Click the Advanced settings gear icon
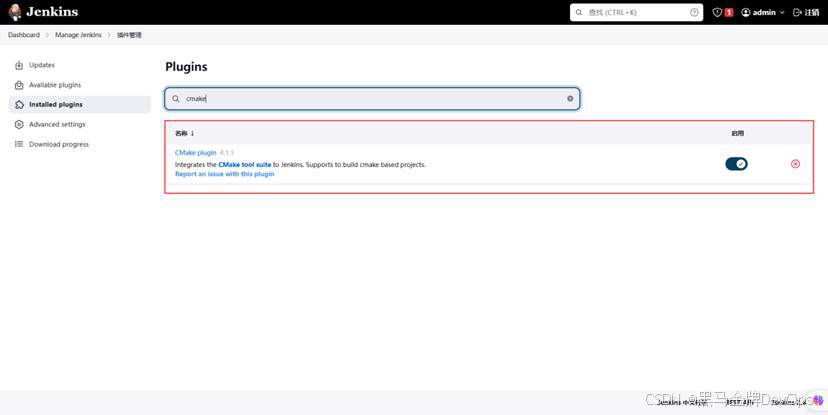Viewport: 828px width, 415px height. point(19,125)
